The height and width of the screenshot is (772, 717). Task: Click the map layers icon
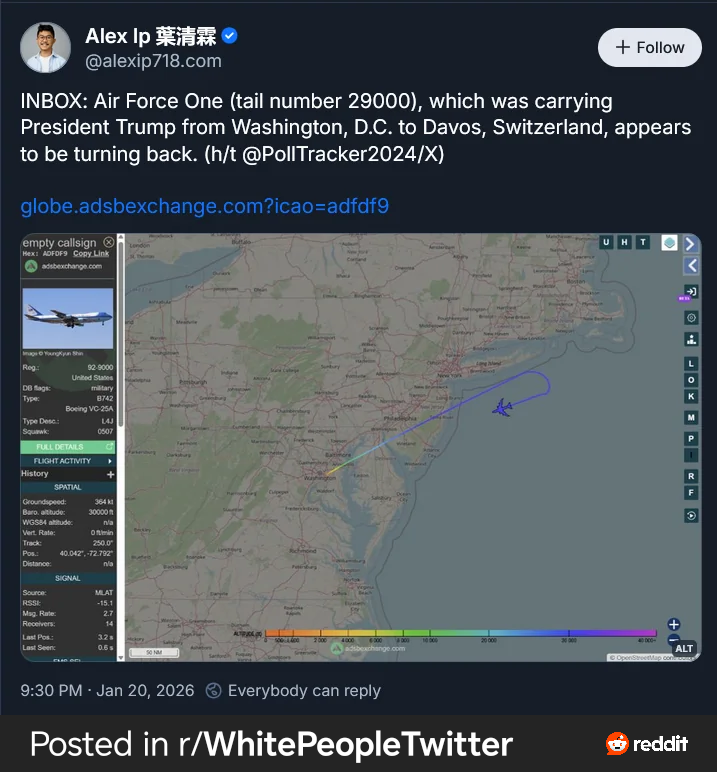pyautogui.click(x=669, y=243)
